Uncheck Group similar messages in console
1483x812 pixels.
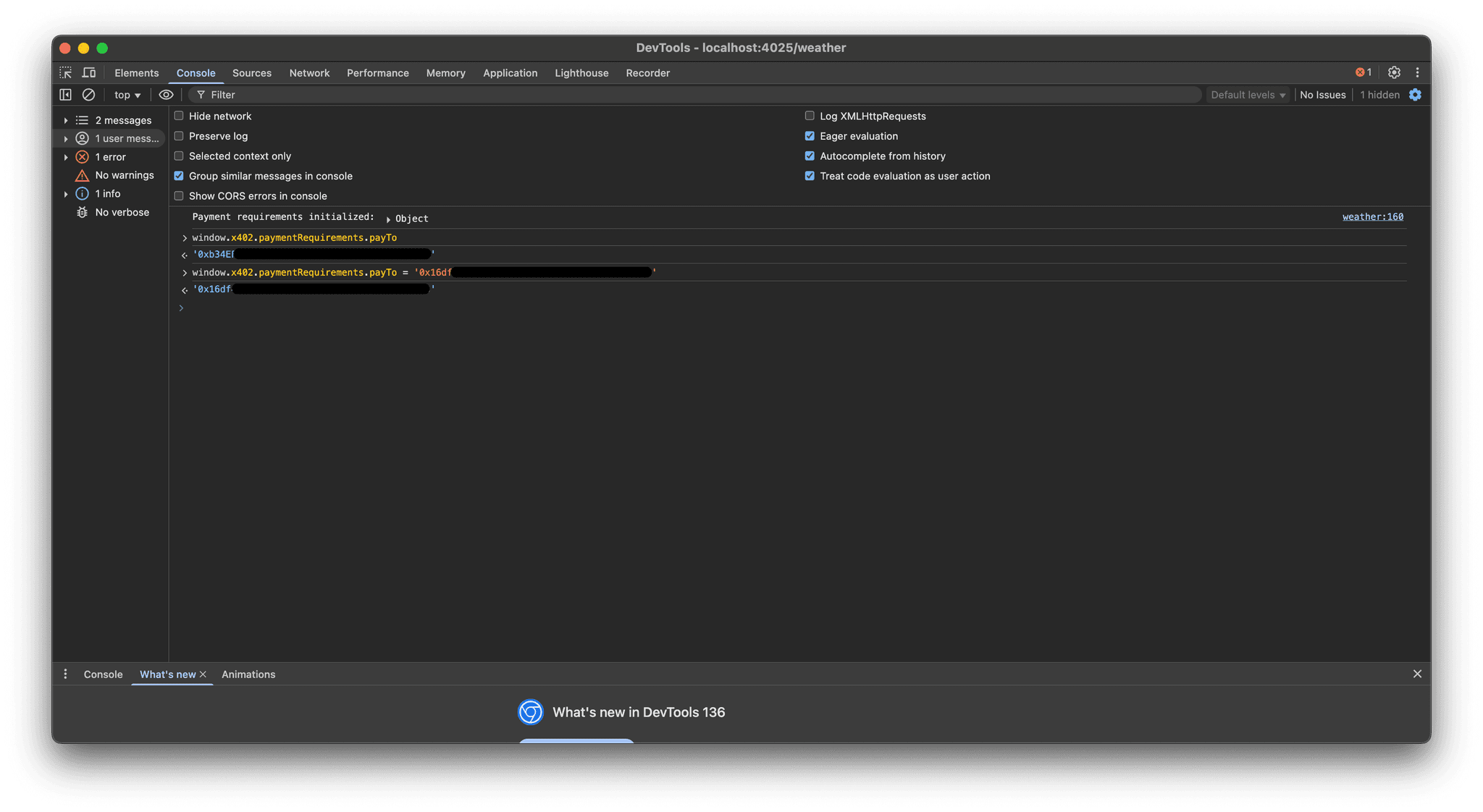[x=179, y=176]
